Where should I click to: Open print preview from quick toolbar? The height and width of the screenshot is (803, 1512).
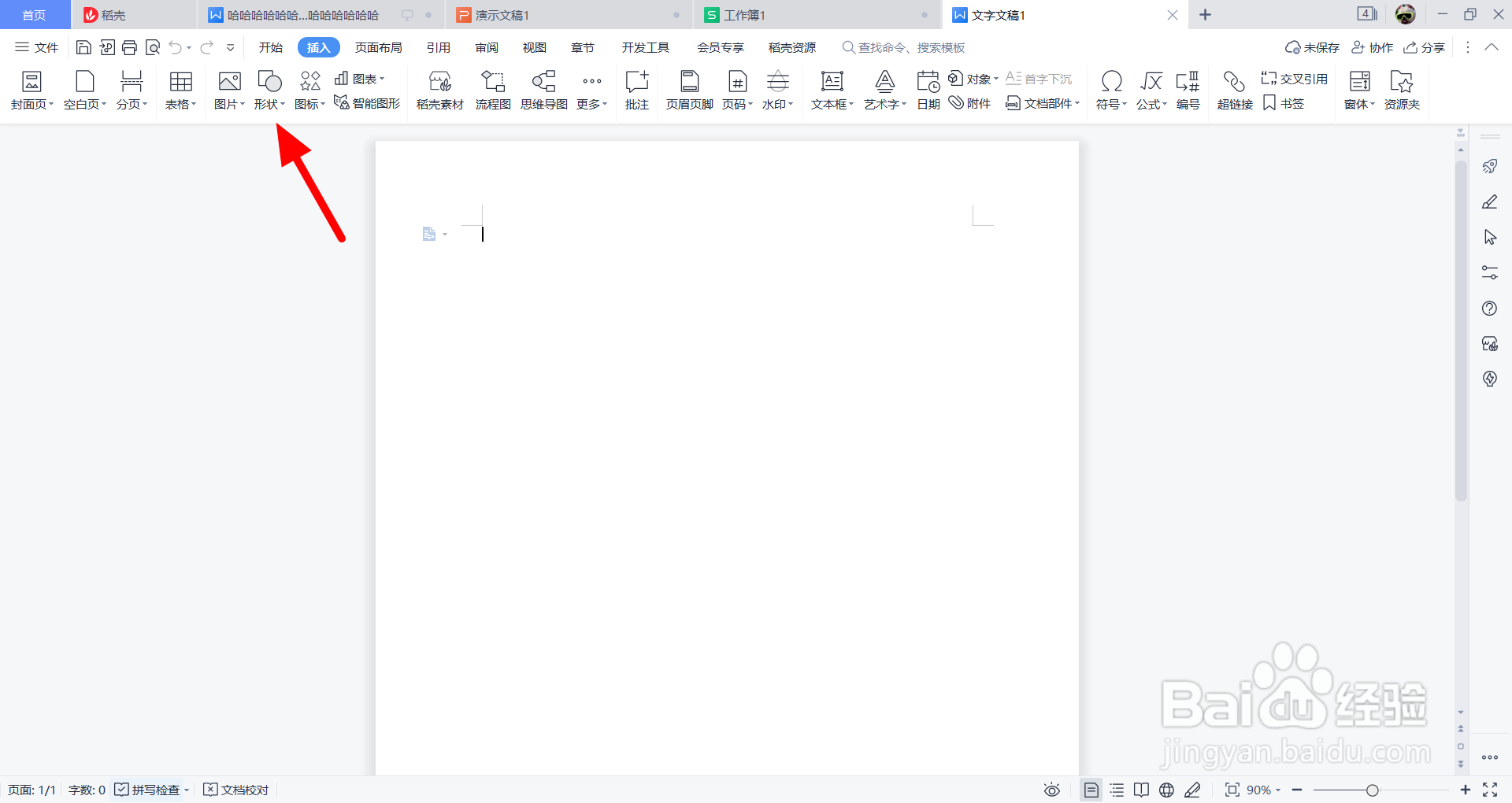[153, 48]
